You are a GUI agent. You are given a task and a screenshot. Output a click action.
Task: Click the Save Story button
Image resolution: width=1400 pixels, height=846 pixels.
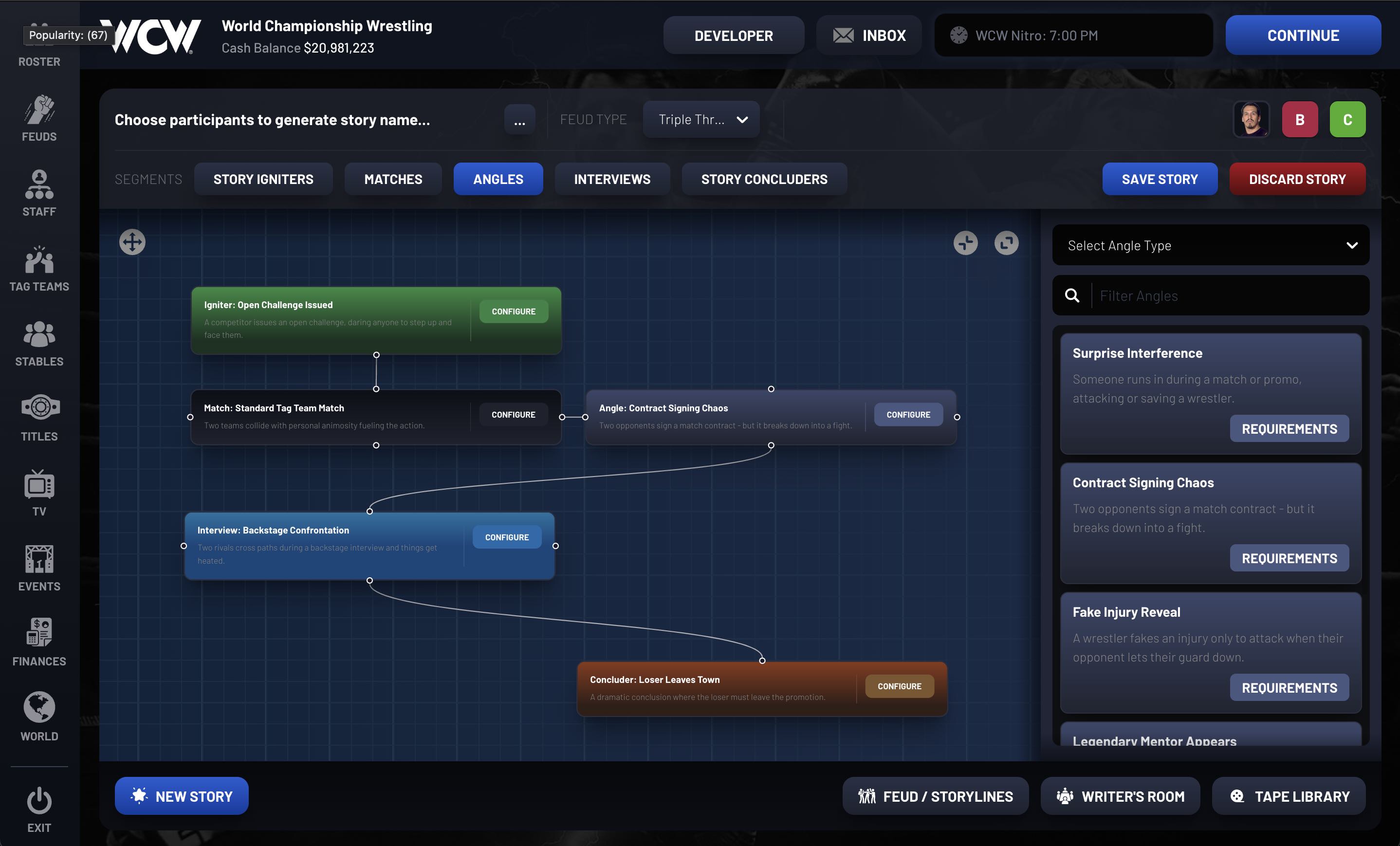click(1160, 179)
